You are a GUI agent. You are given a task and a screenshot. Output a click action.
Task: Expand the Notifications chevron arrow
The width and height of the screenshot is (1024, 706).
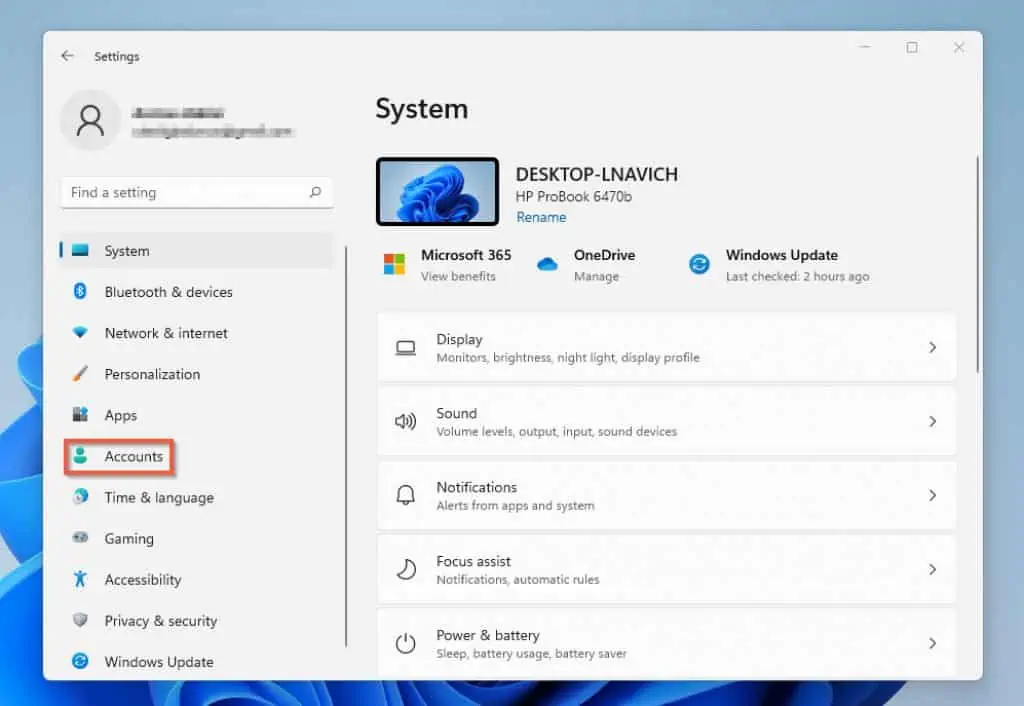(932, 496)
